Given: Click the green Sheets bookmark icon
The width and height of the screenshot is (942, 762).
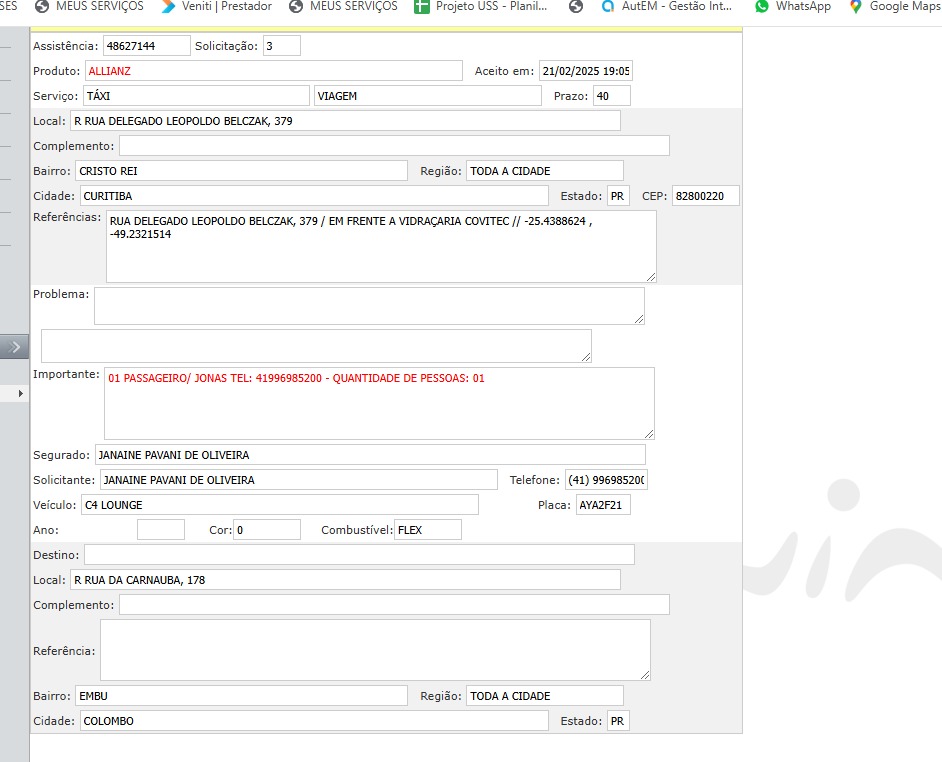Looking at the screenshot, I should click(422, 7).
